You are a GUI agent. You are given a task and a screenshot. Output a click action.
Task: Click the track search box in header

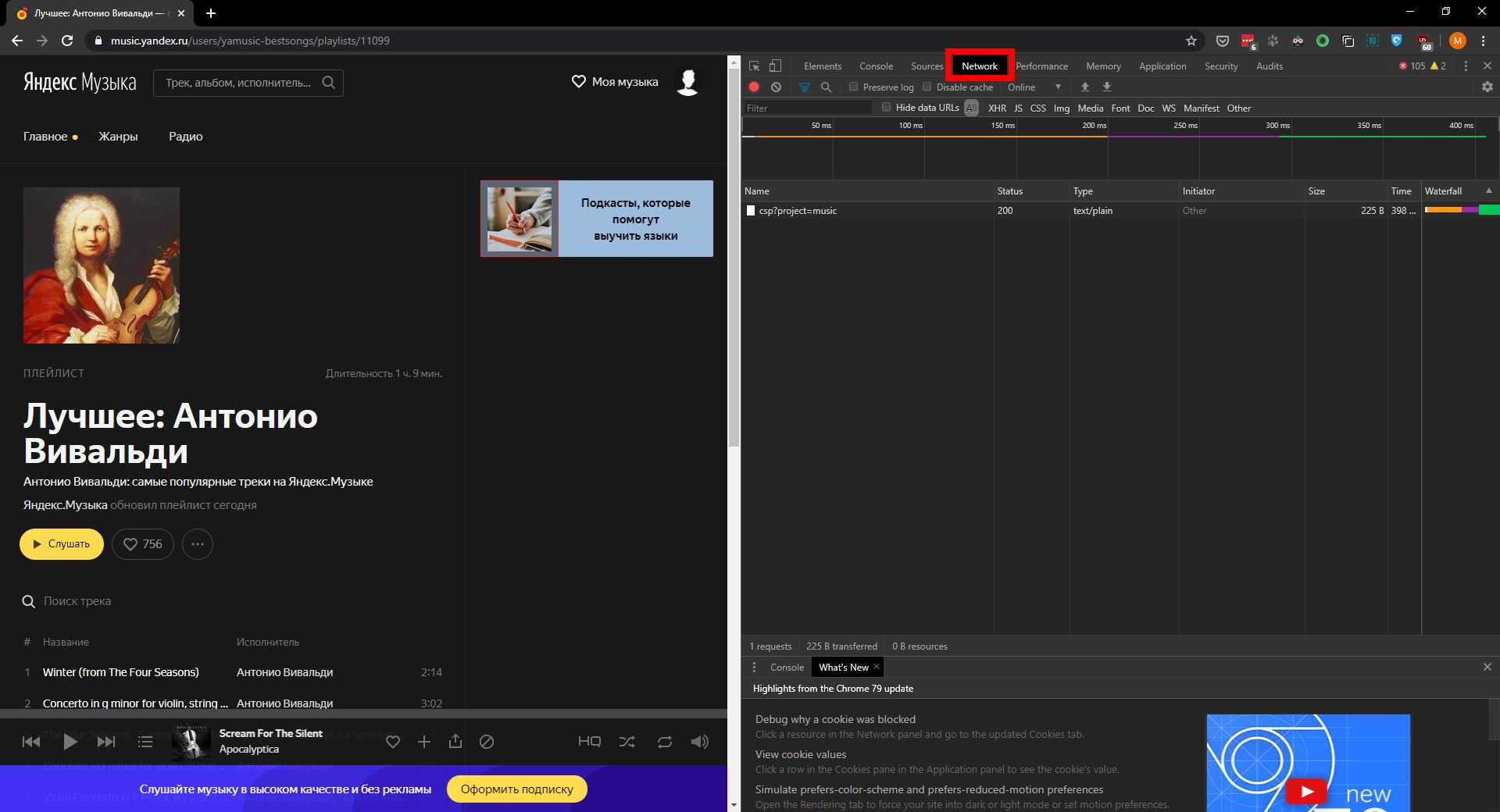point(248,82)
